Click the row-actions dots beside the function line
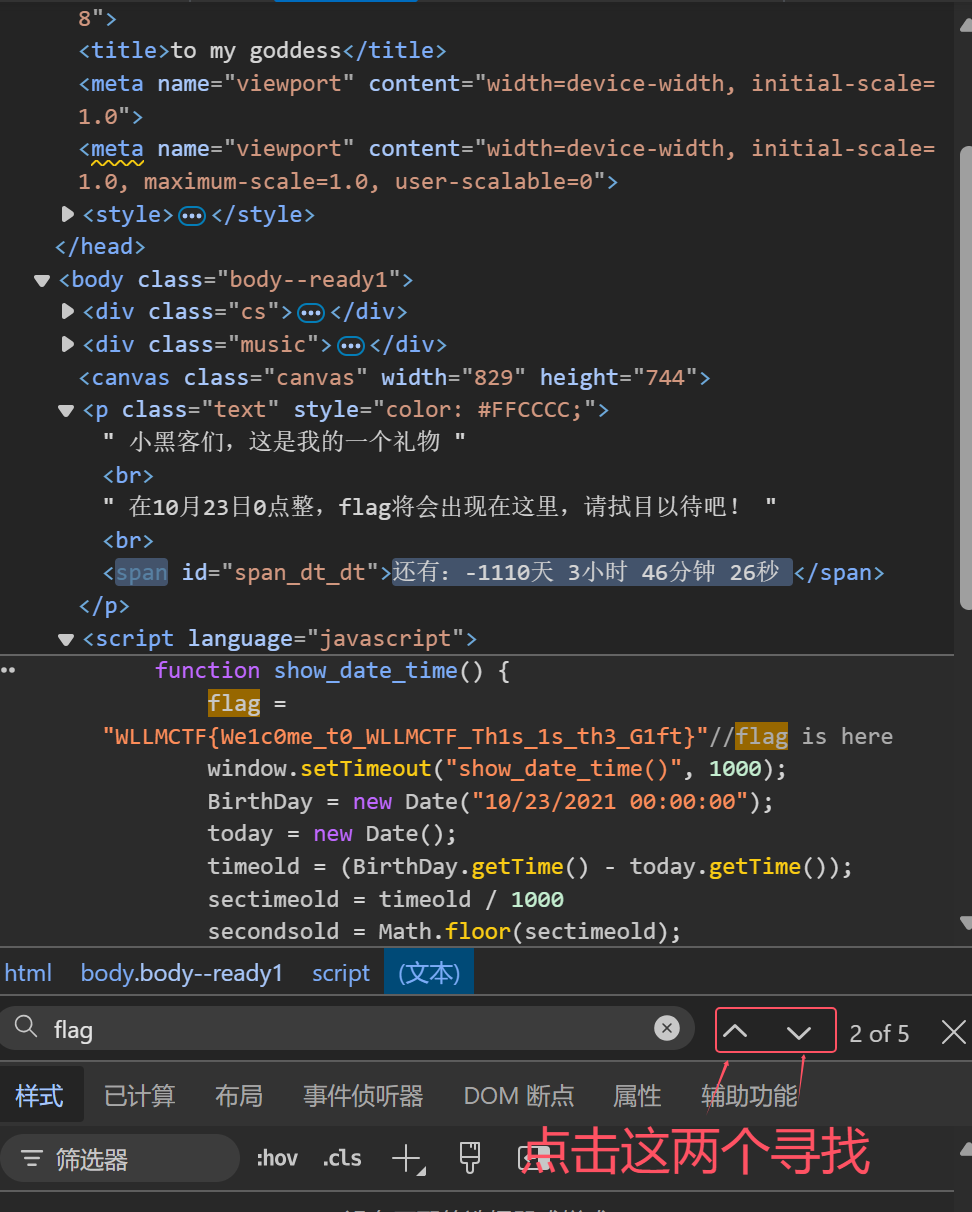Screen dimensions: 972x1212 coord(8,670)
